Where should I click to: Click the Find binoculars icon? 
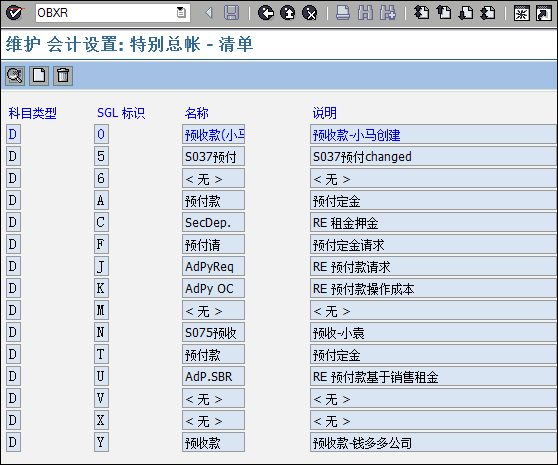coord(365,13)
